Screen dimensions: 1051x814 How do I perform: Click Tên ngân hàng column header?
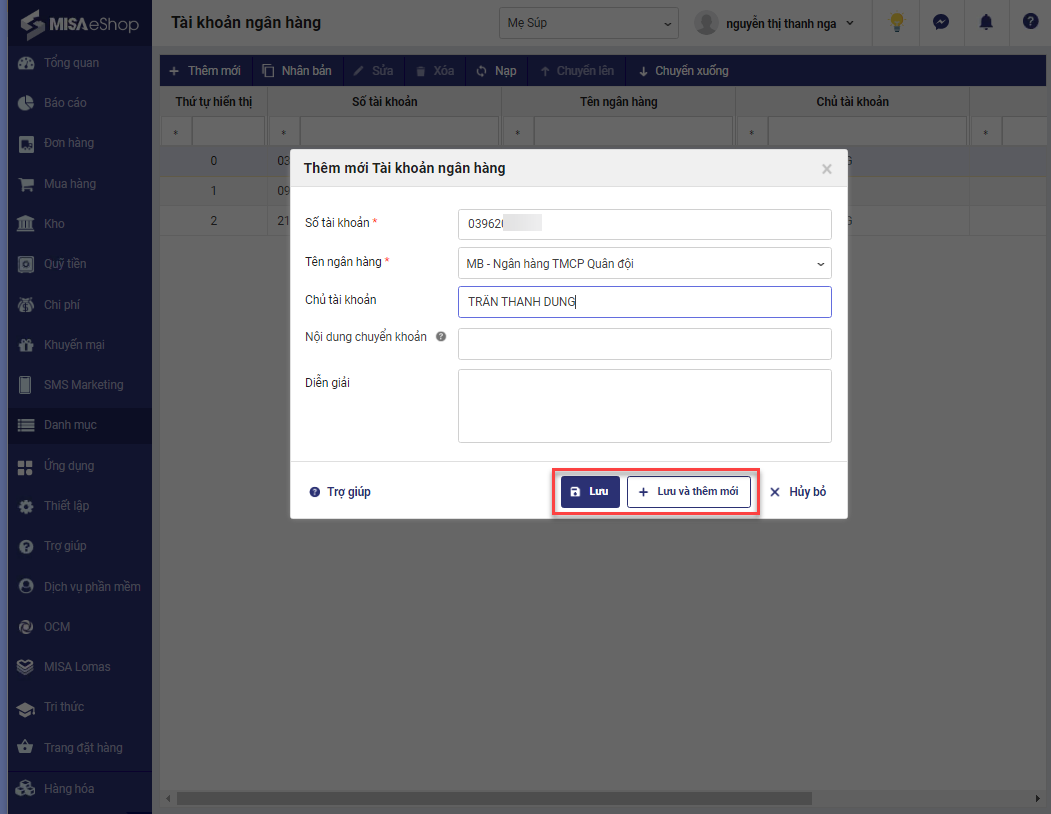[x=619, y=102]
